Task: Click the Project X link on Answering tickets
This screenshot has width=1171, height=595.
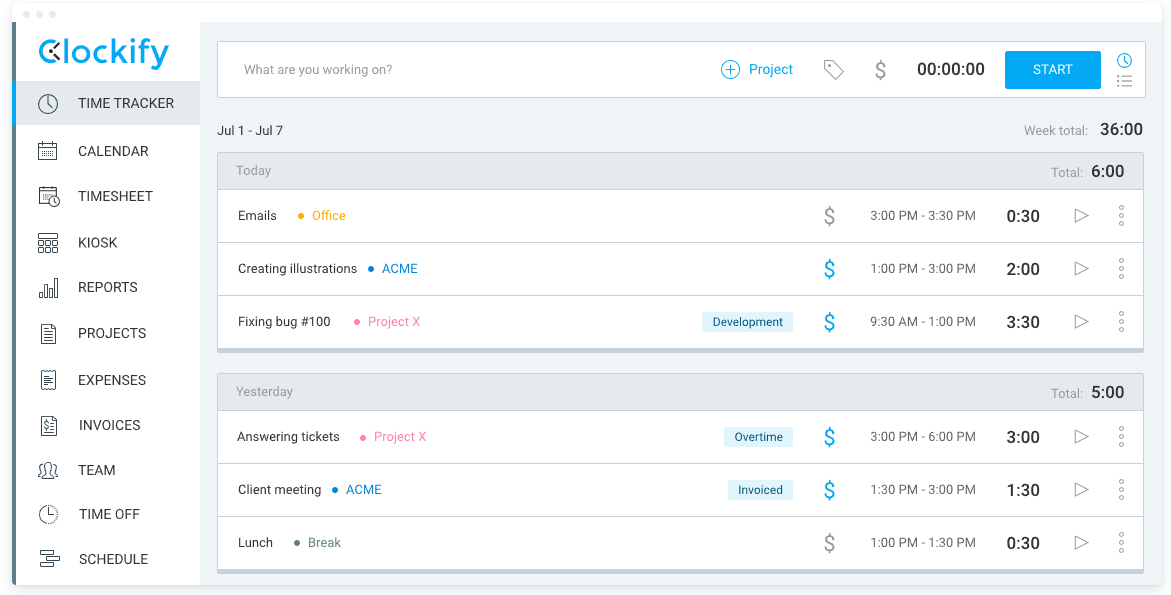Action: click(400, 437)
